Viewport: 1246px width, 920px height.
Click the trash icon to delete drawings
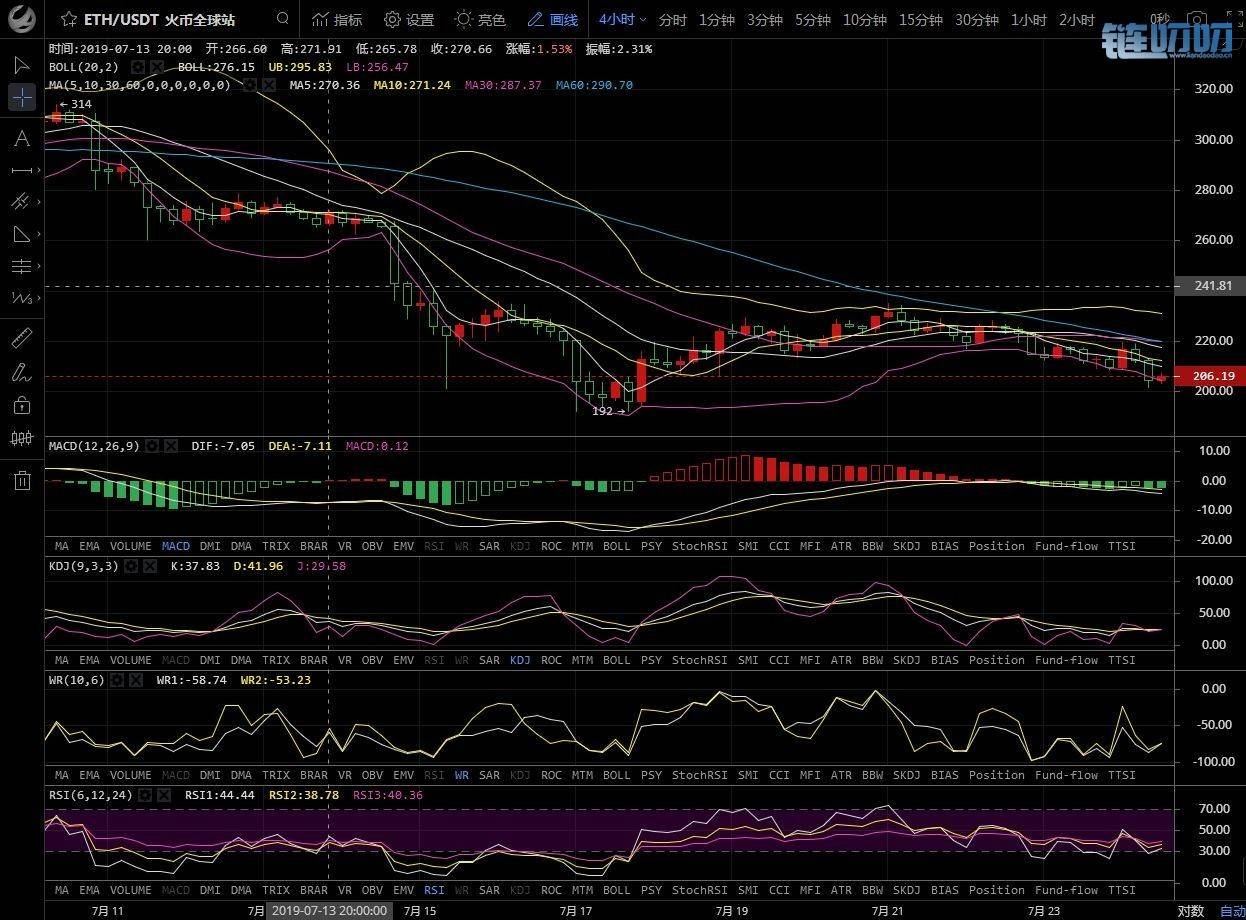tap(21, 481)
